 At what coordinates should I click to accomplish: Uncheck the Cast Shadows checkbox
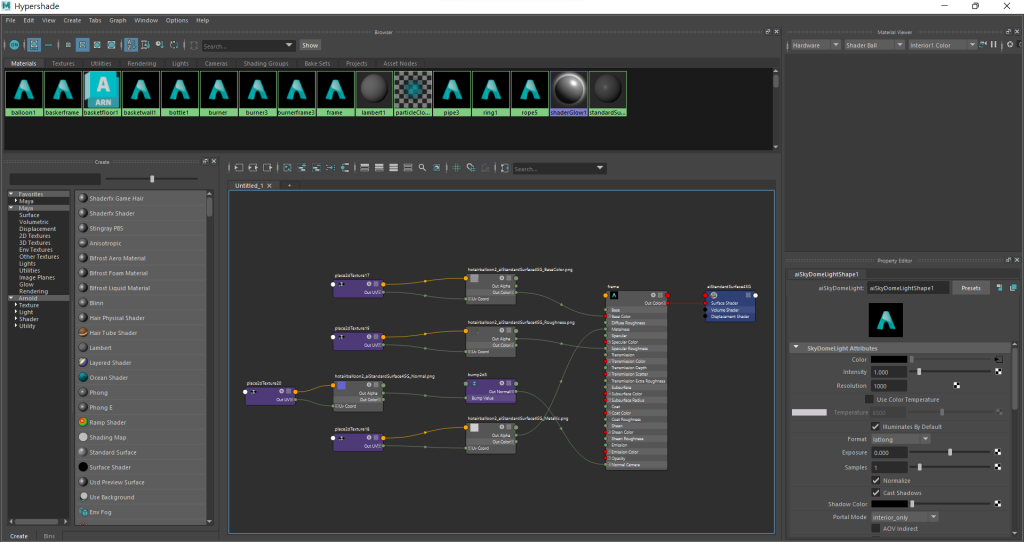click(876, 492)
